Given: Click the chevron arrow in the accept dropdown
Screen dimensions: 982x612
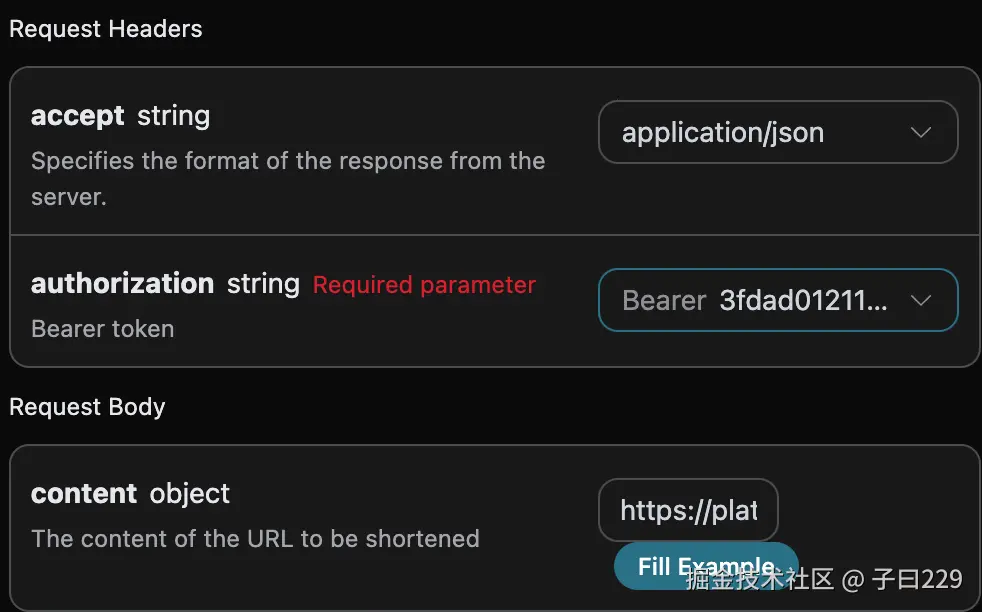Looking at the screenshot, I should pos(921,133).
